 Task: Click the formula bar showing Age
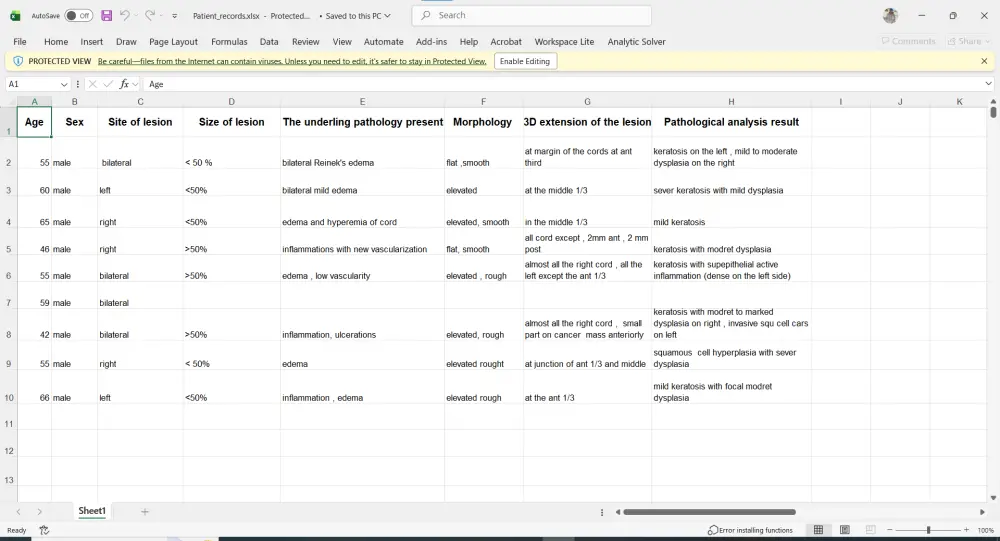563,84
